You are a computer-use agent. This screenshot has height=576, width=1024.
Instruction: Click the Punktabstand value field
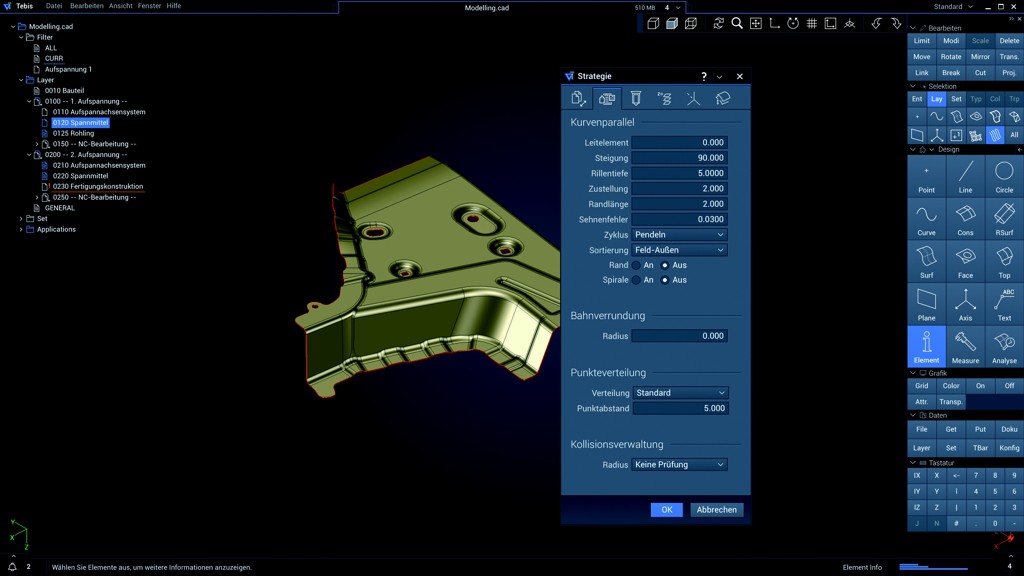point(680,409)
